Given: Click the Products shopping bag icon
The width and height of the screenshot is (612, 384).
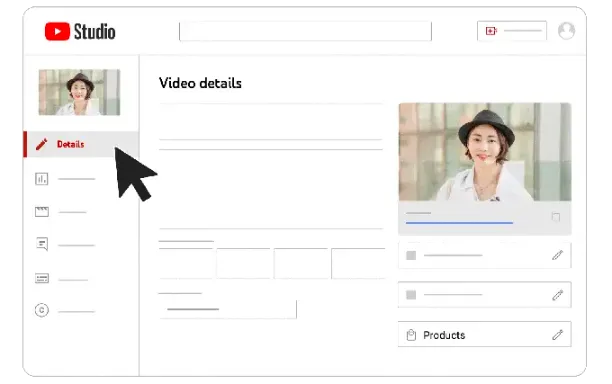Looking at the screenshot, I should pyautogui.click(x=411, y=335).
